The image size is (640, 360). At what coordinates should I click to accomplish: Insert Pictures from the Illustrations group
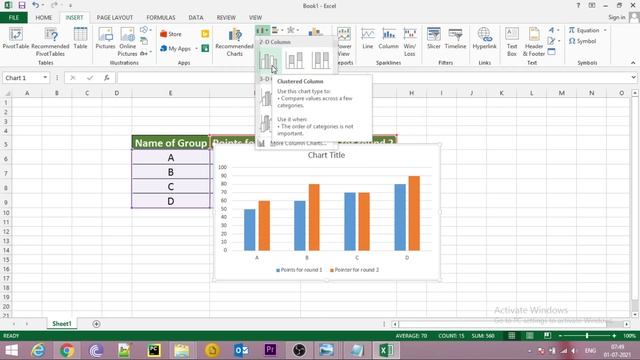coord(105,39)
